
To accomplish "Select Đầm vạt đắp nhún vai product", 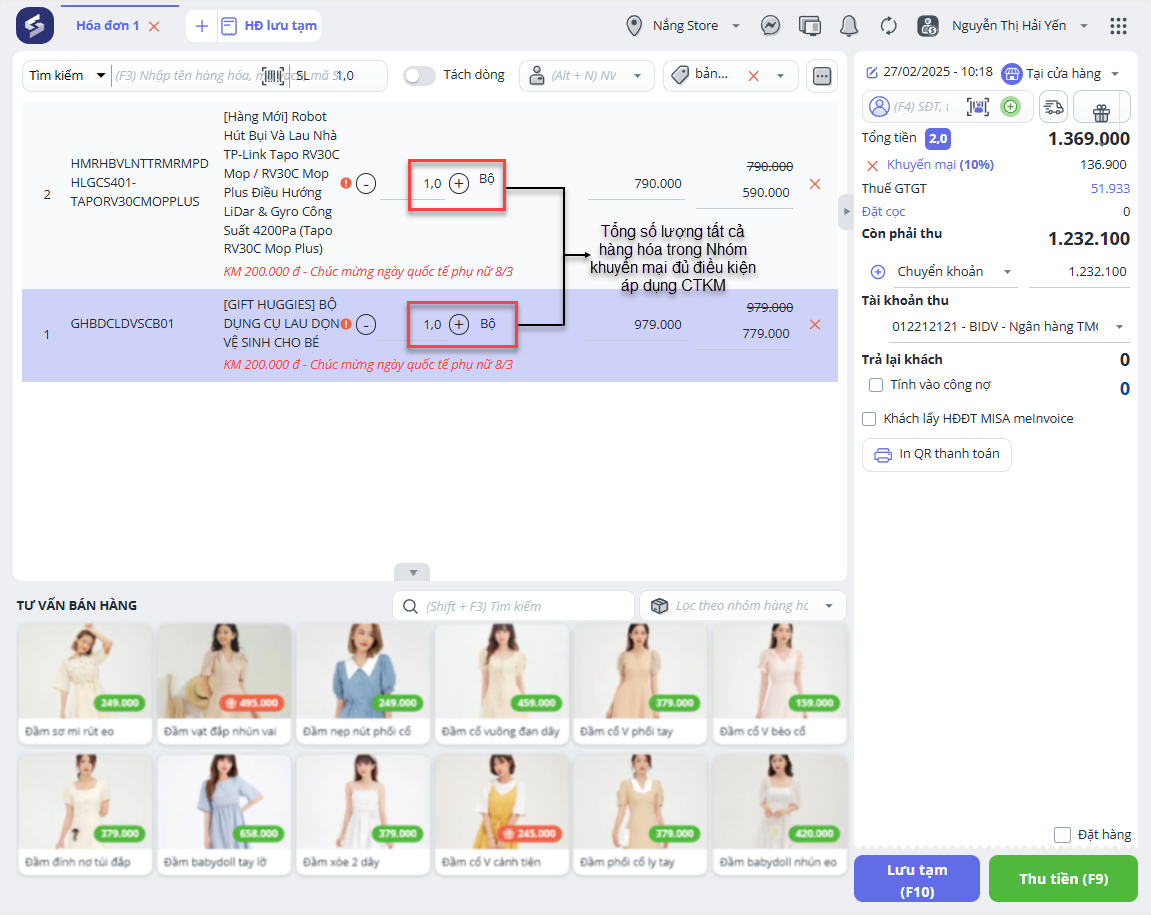I will tap(224, 684).
